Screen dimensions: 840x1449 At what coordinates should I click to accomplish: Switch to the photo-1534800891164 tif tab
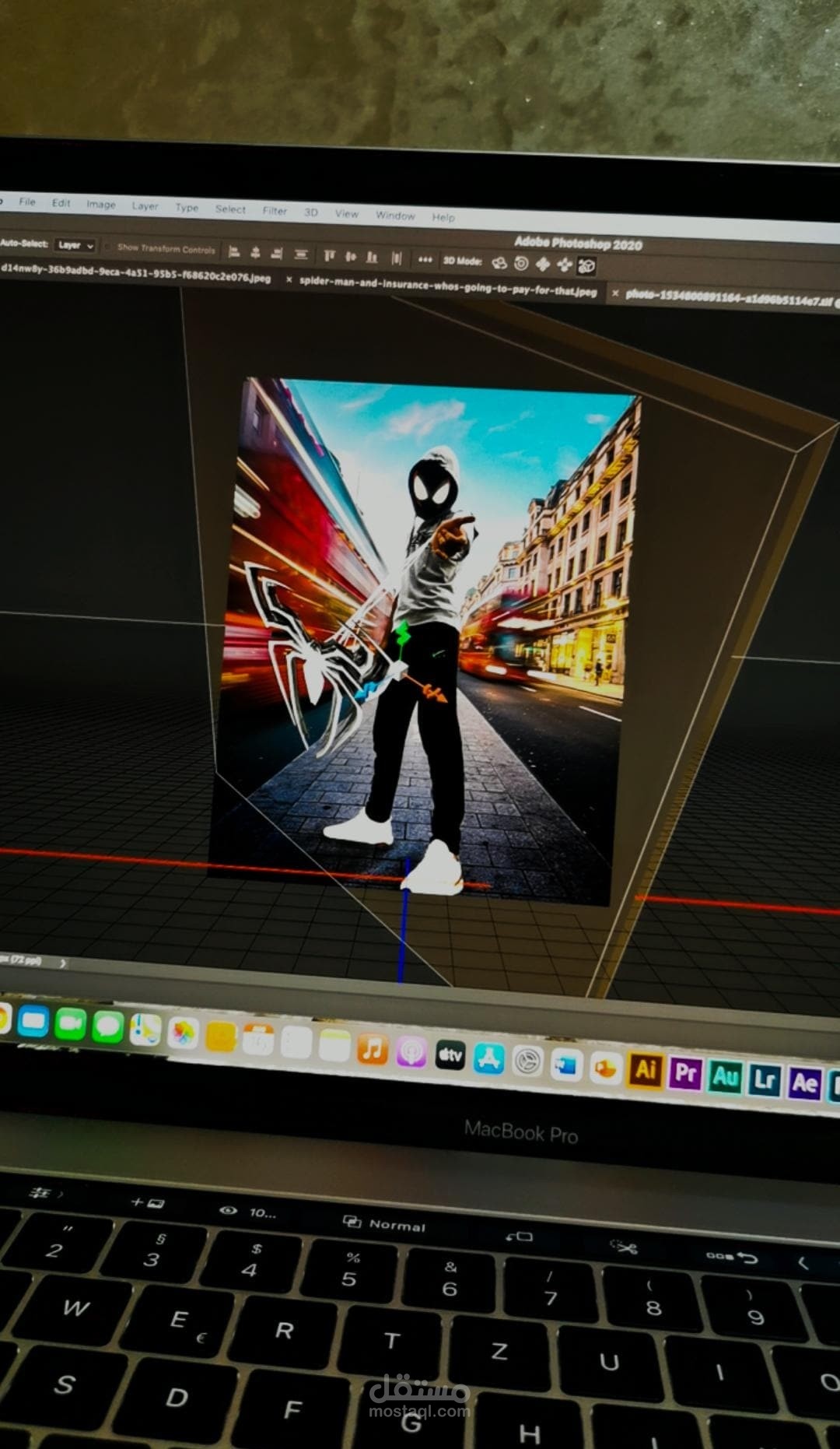pyautogui.click(x=729, y=298)
